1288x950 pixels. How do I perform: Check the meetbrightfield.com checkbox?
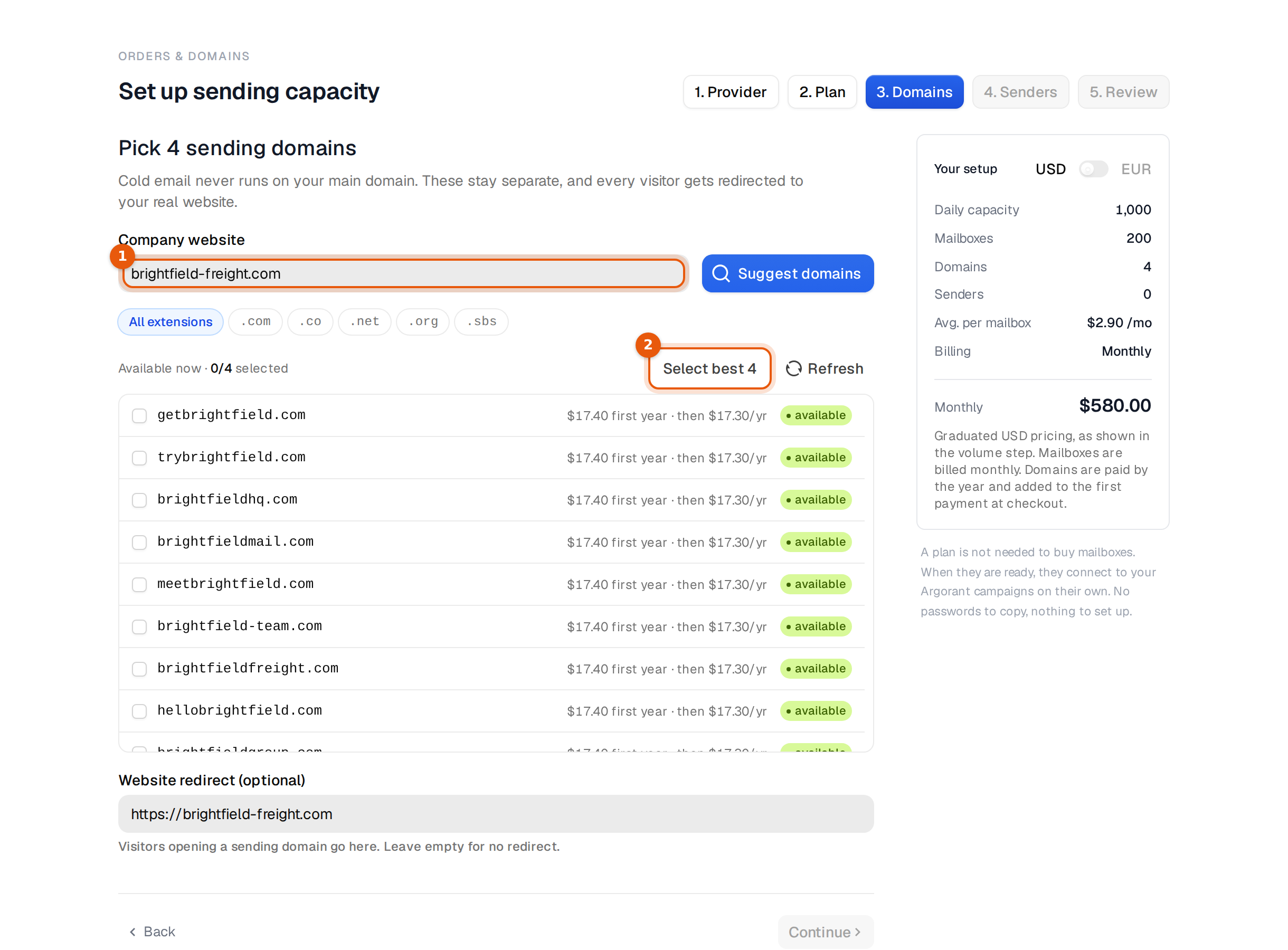point(139,585)
